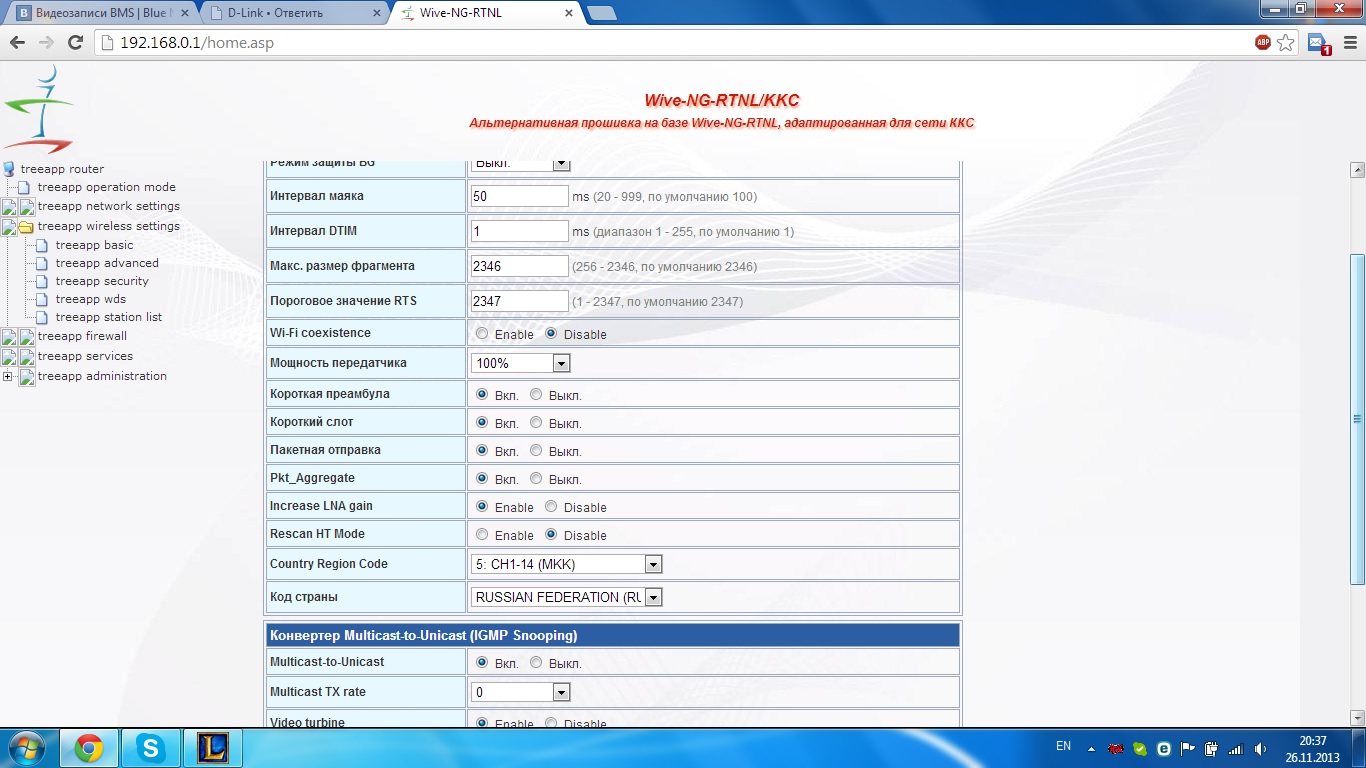1366x768 pixels.
Task: Open the Action Center flag icon
Action: [x=1188, y=748]
